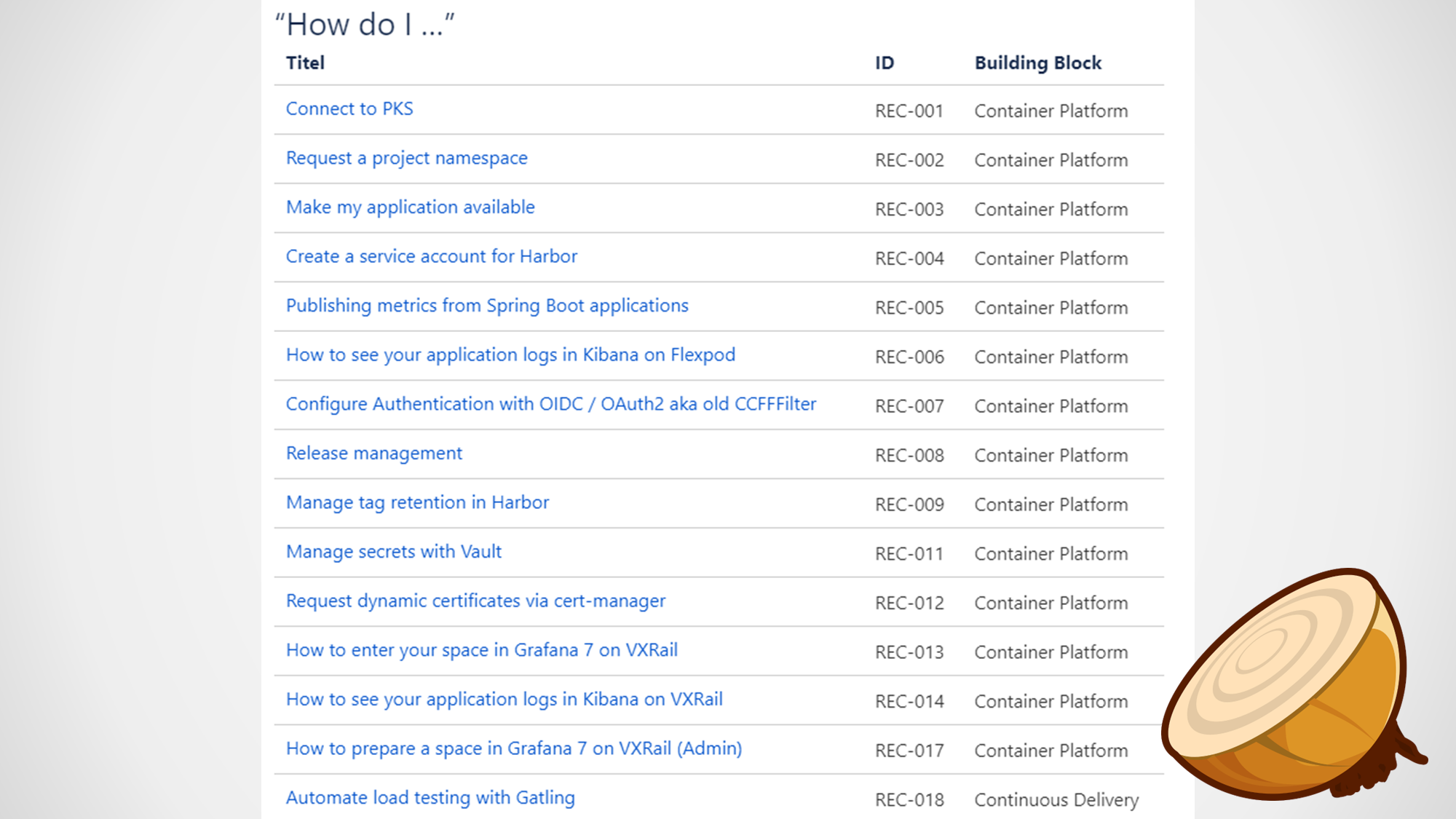1456x819 pixels.
Task: Open Automate load testing with Gatling
Action: click(430, 798)
